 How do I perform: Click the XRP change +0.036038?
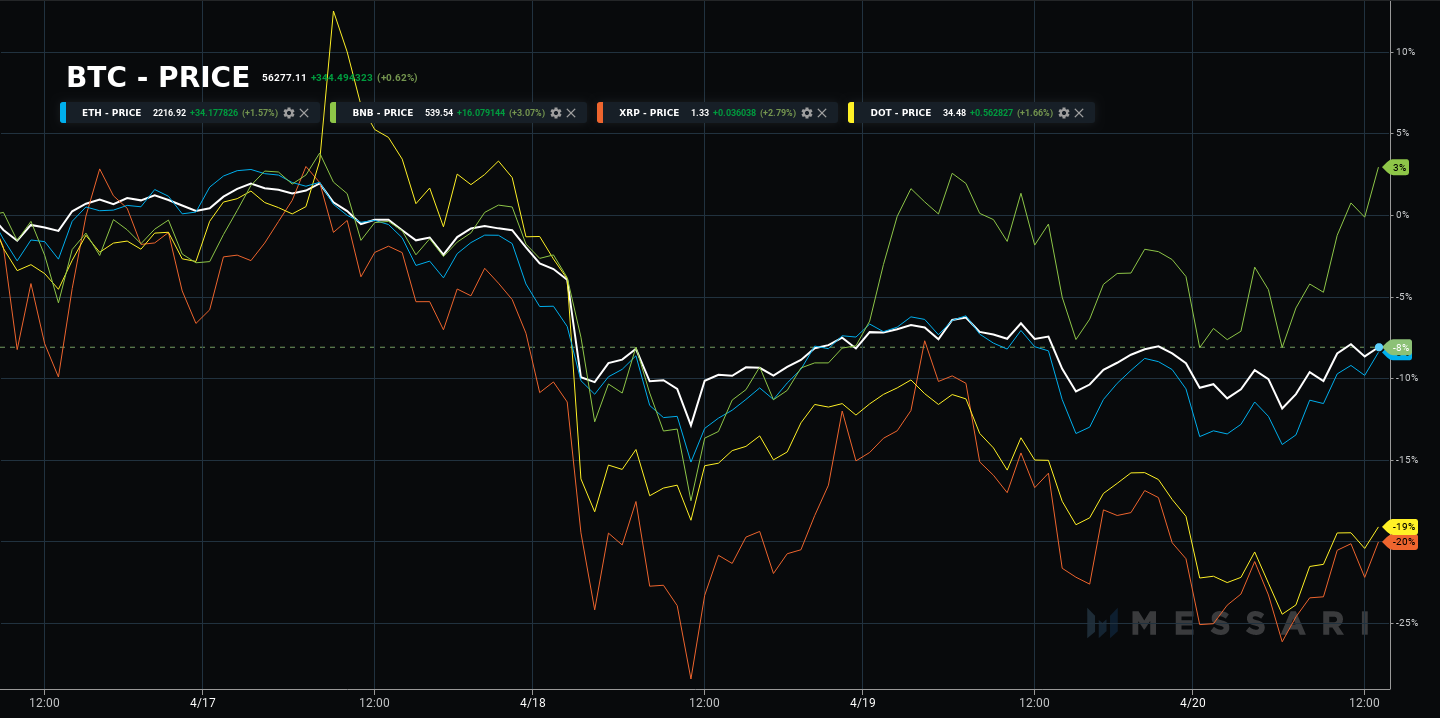tap(735, 113)
